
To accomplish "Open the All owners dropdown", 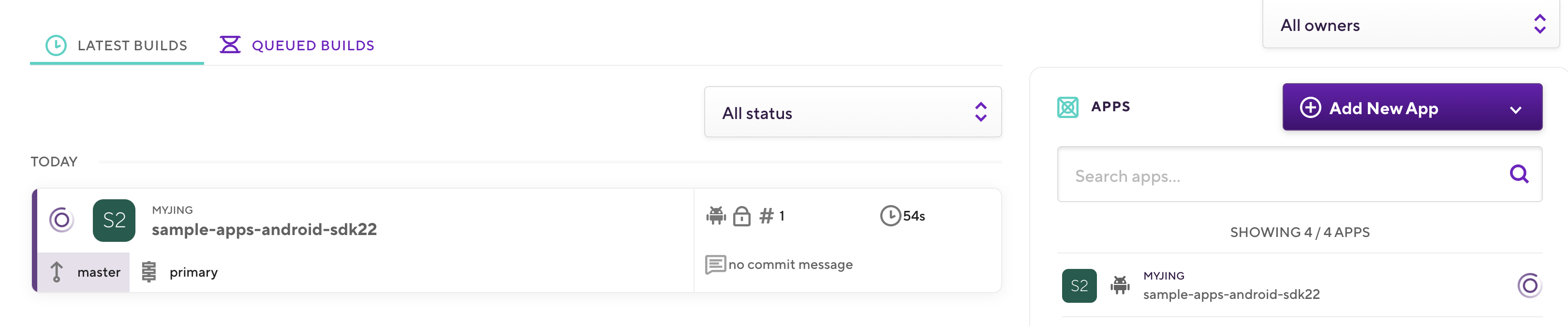I will (1410, 26).
